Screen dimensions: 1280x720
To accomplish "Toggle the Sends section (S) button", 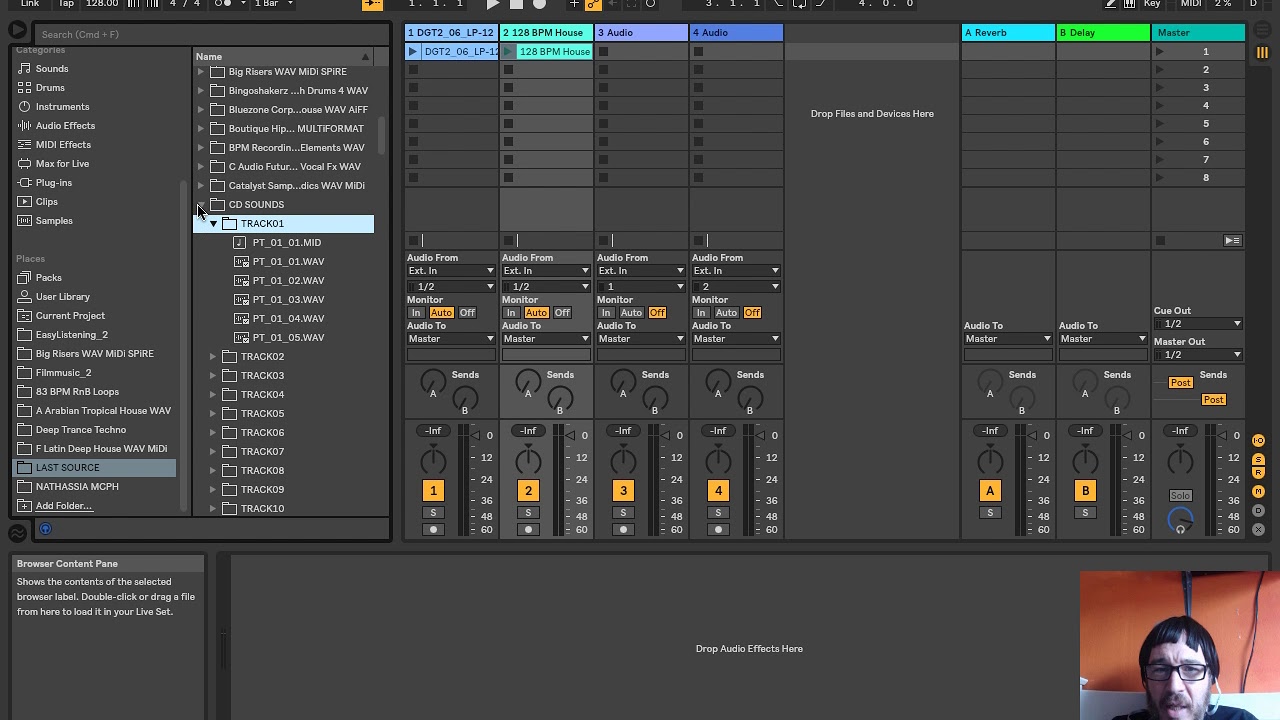I will pyautogui.click(x=1258, y=459).
